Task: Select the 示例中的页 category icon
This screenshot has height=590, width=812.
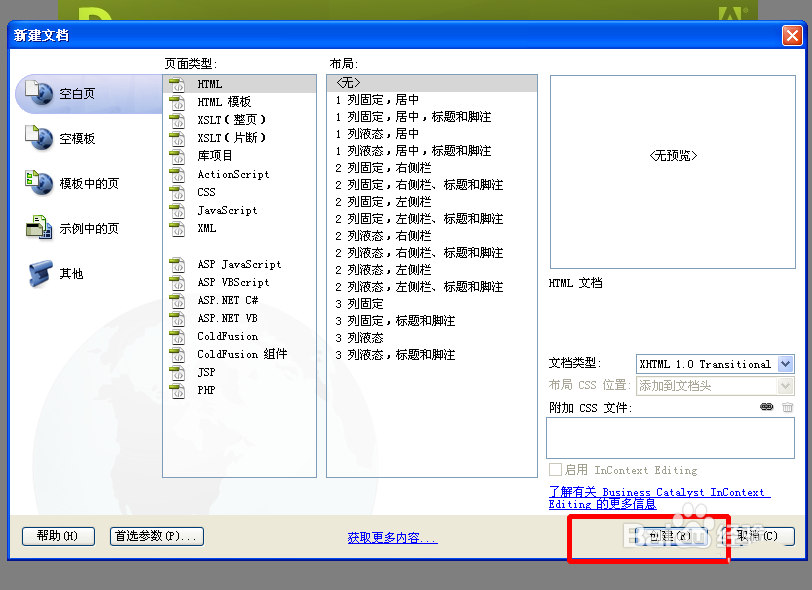Action: [39, 228]
